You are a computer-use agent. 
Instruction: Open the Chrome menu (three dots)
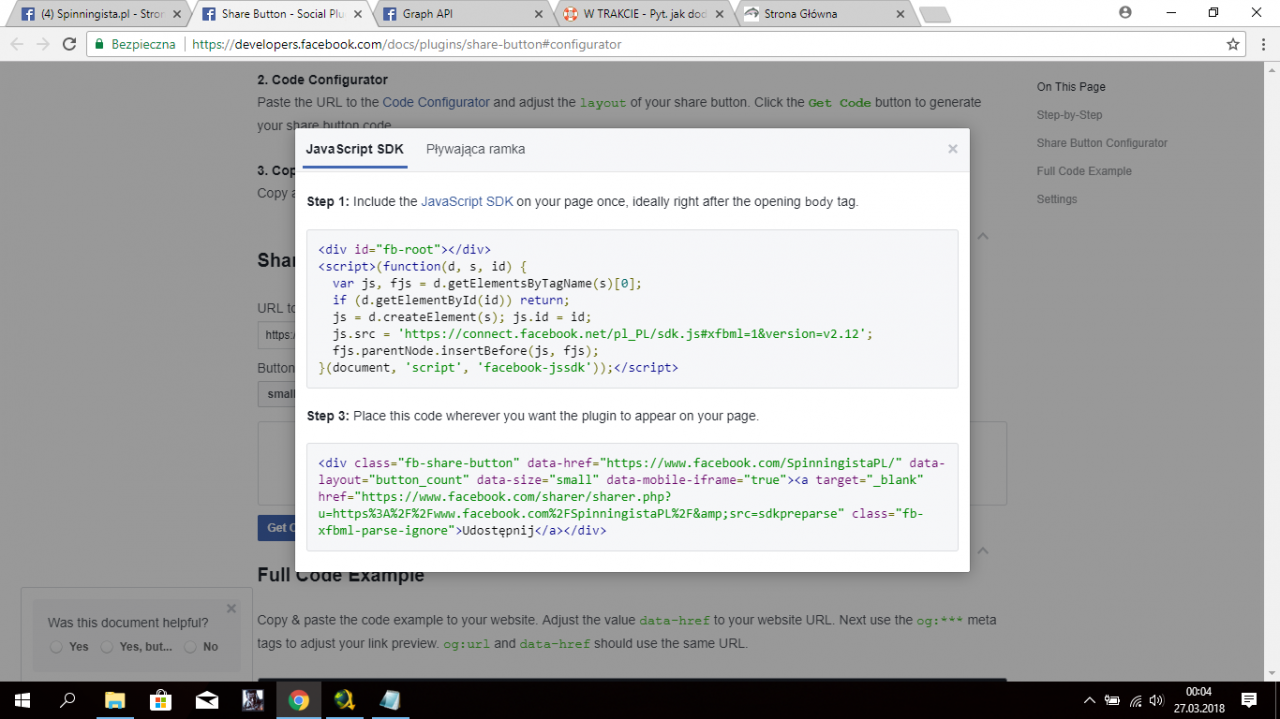[x=1262, y=44]
